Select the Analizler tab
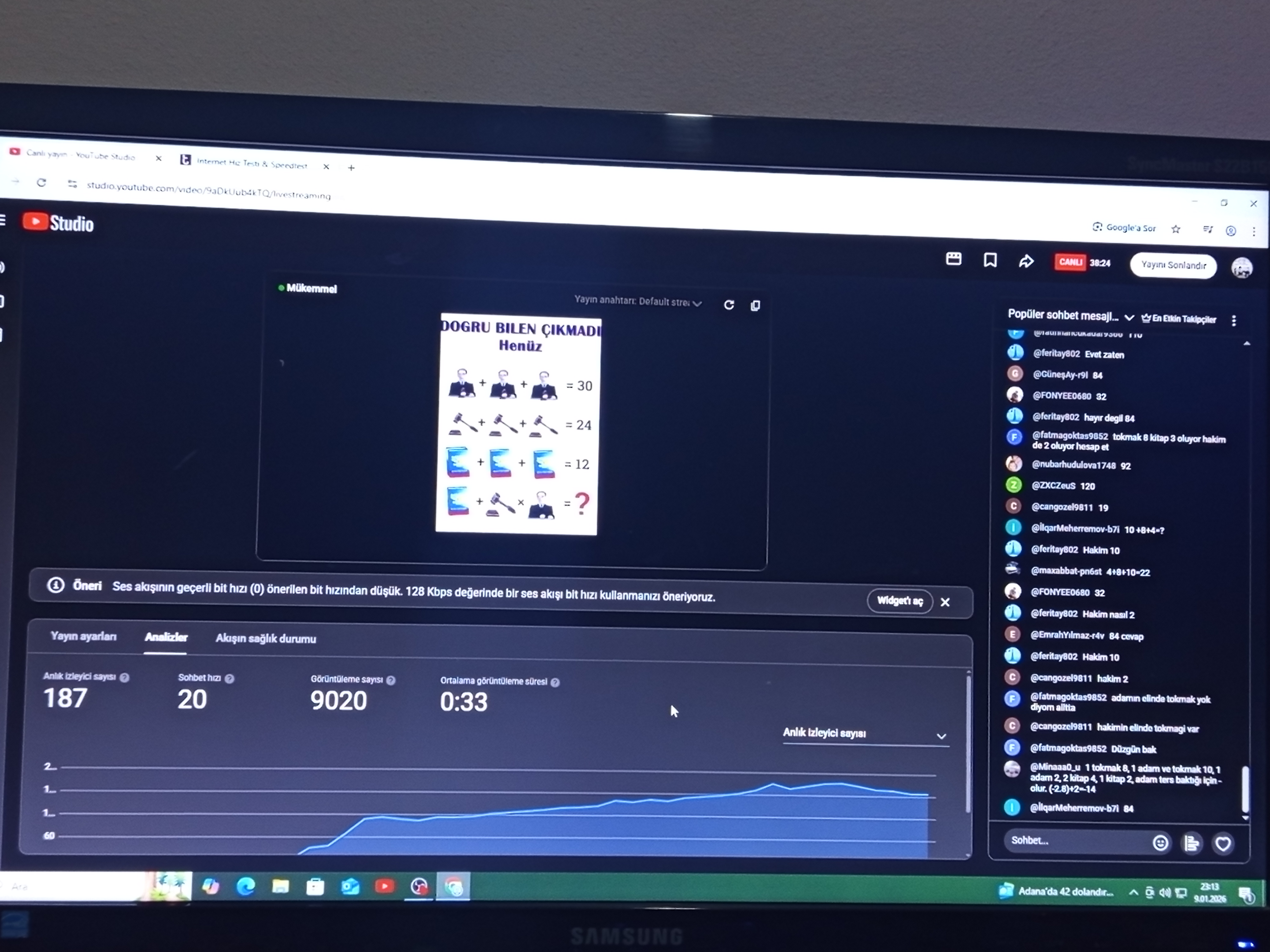This screenshot has height=952, width=1270. [x=166, y=637]
